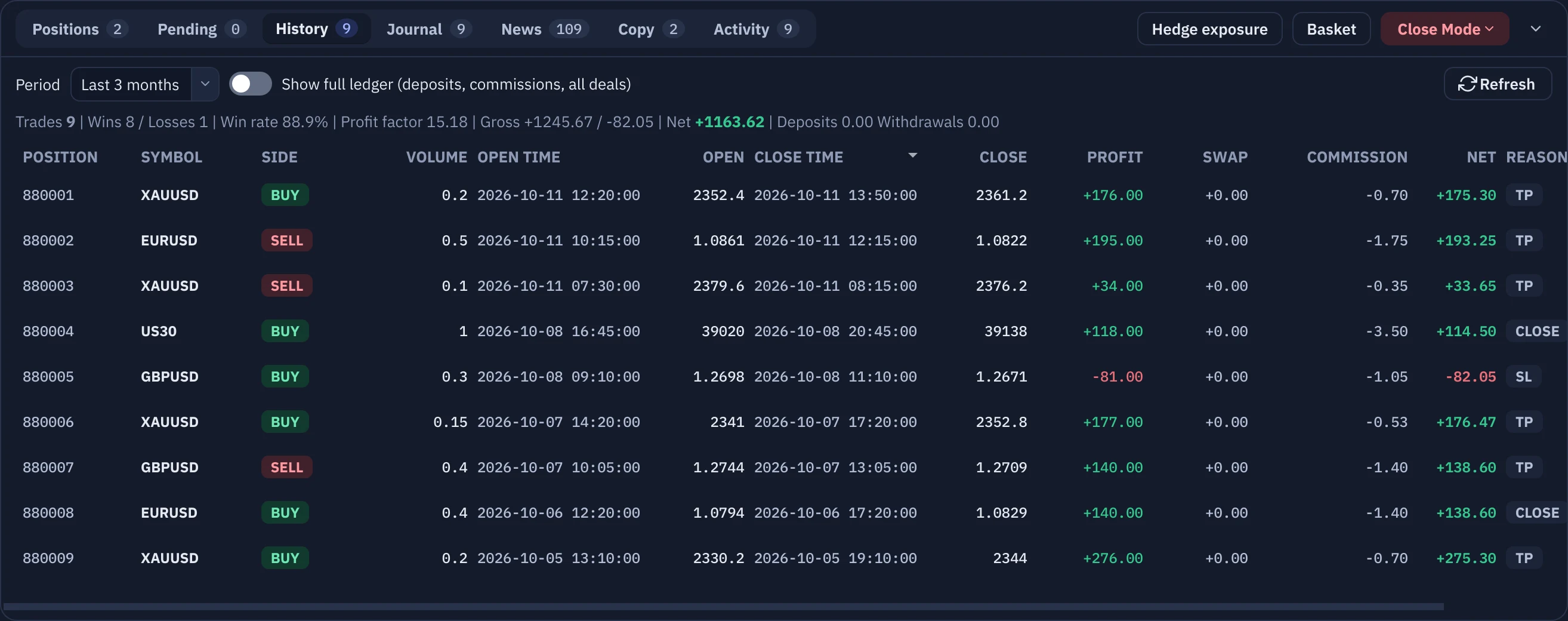Image resolution: width=1568 pixels, height=621 pixels.
Task: Click position ID 880006
Action: [48, 422]
